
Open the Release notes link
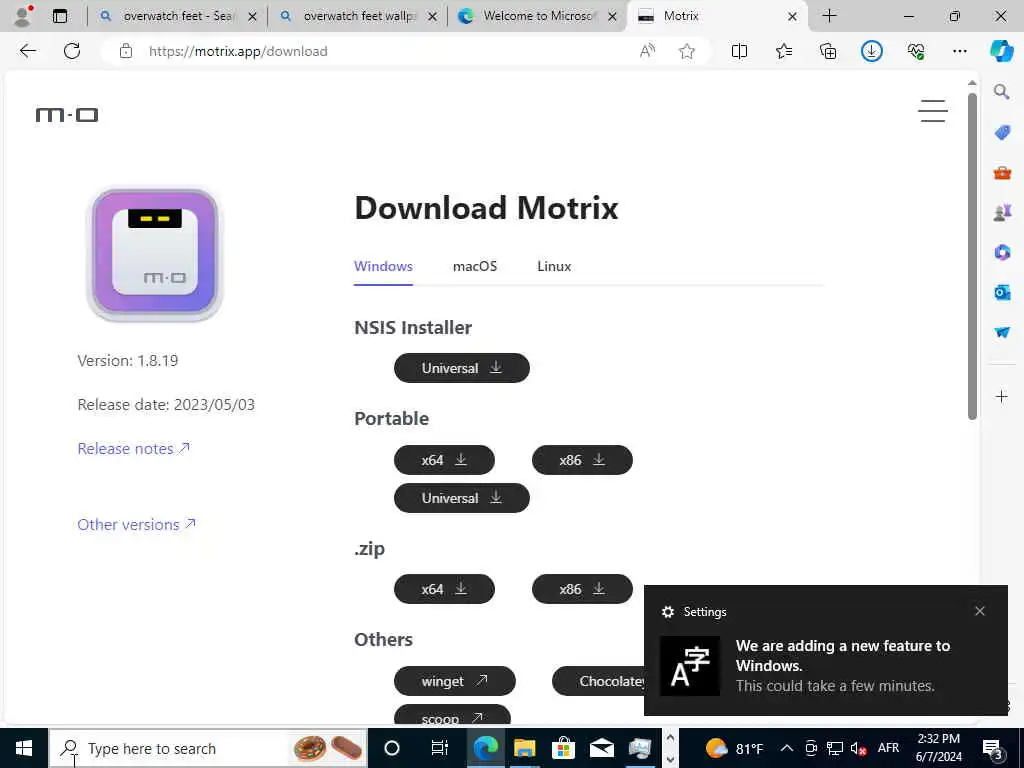click(134, 449)
